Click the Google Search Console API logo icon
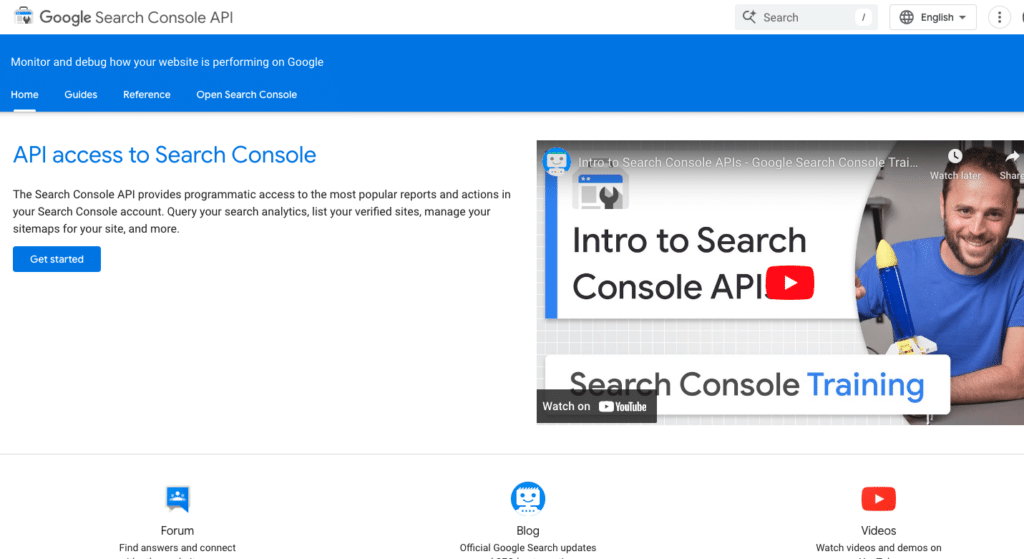Image resolution: width=1024 pixels, height=559 pixels. point(24,16)
